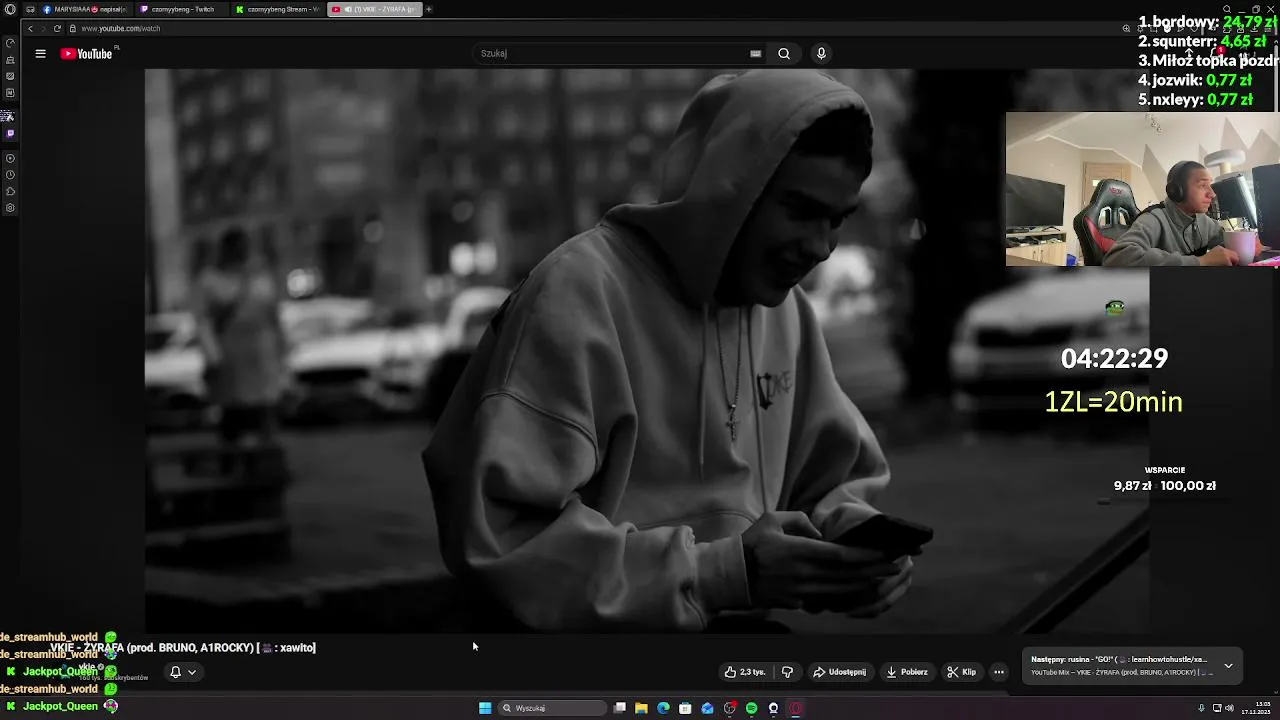Open system tray volume control
Image resolution: width=1280 pixels, height=720 pixels.
(x=1229, y=708)
